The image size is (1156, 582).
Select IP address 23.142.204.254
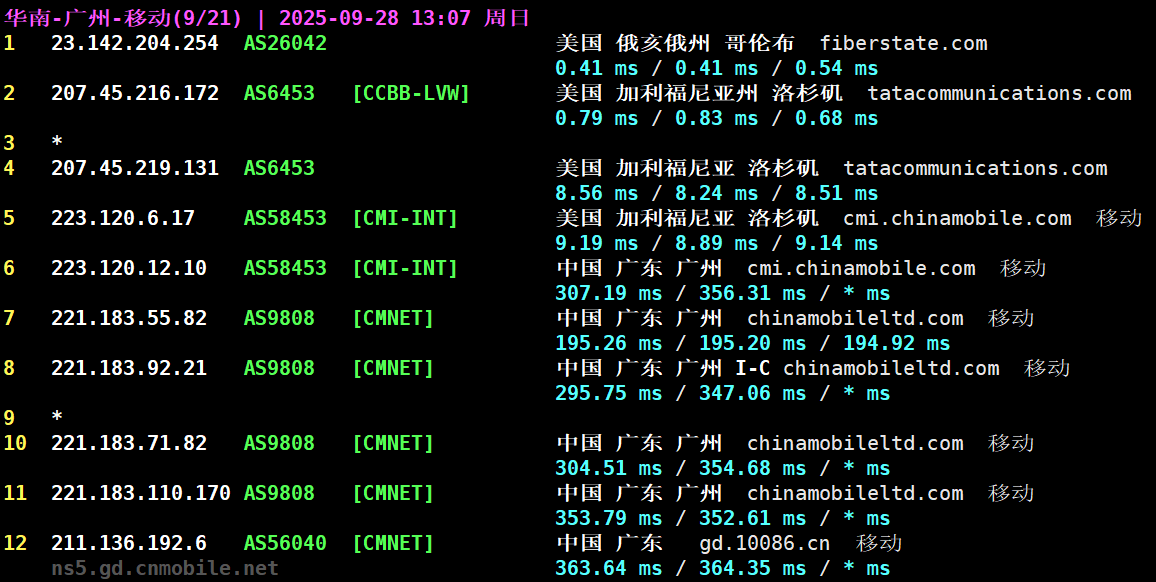135,43
